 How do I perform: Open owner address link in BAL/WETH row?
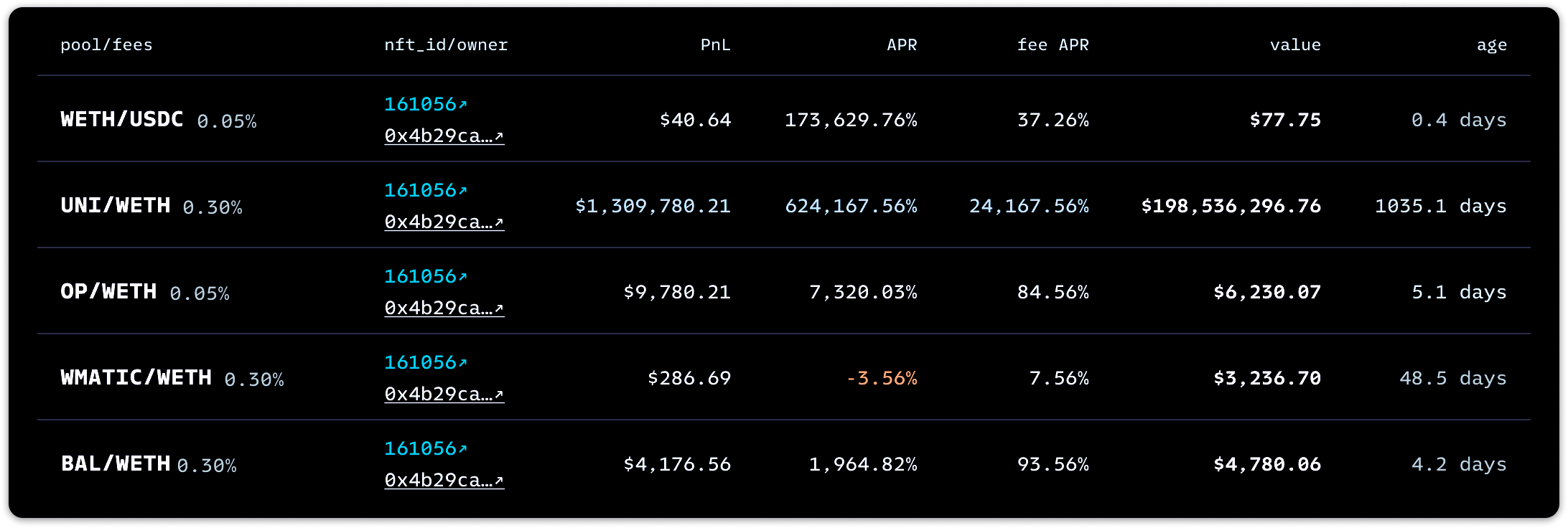click(x=444, y=481)
